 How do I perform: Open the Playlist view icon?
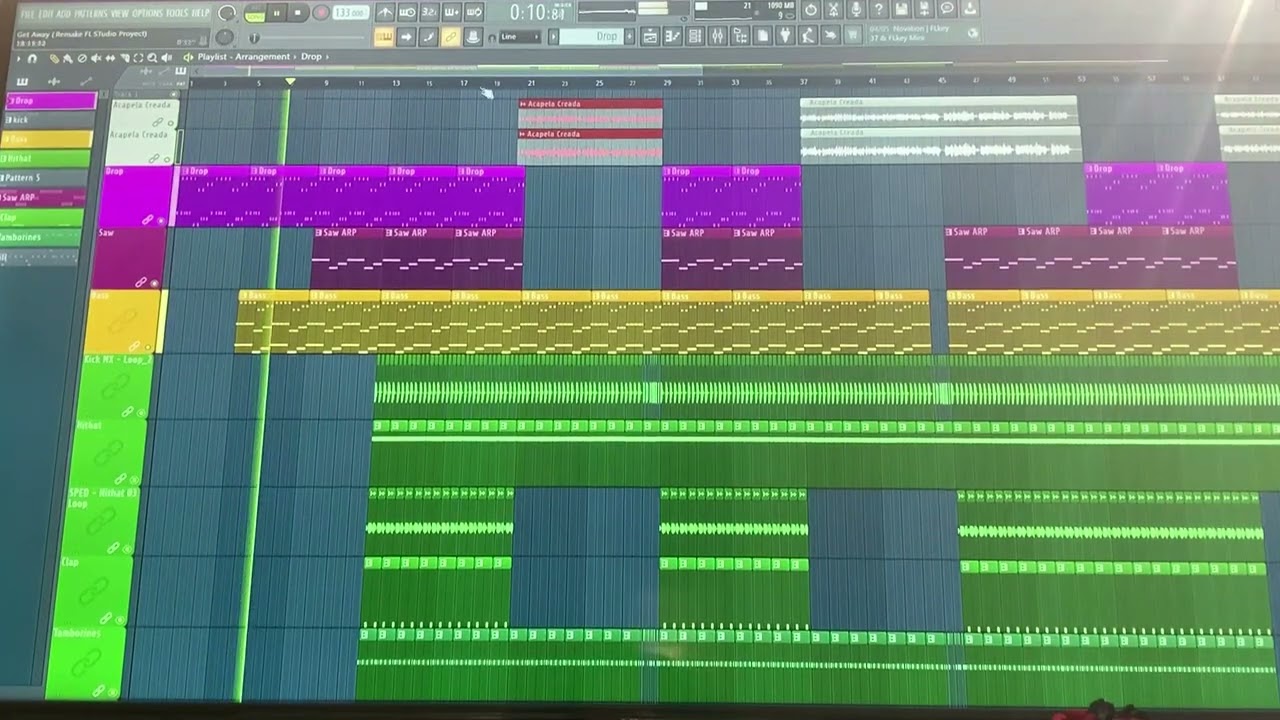coord(650,36)
